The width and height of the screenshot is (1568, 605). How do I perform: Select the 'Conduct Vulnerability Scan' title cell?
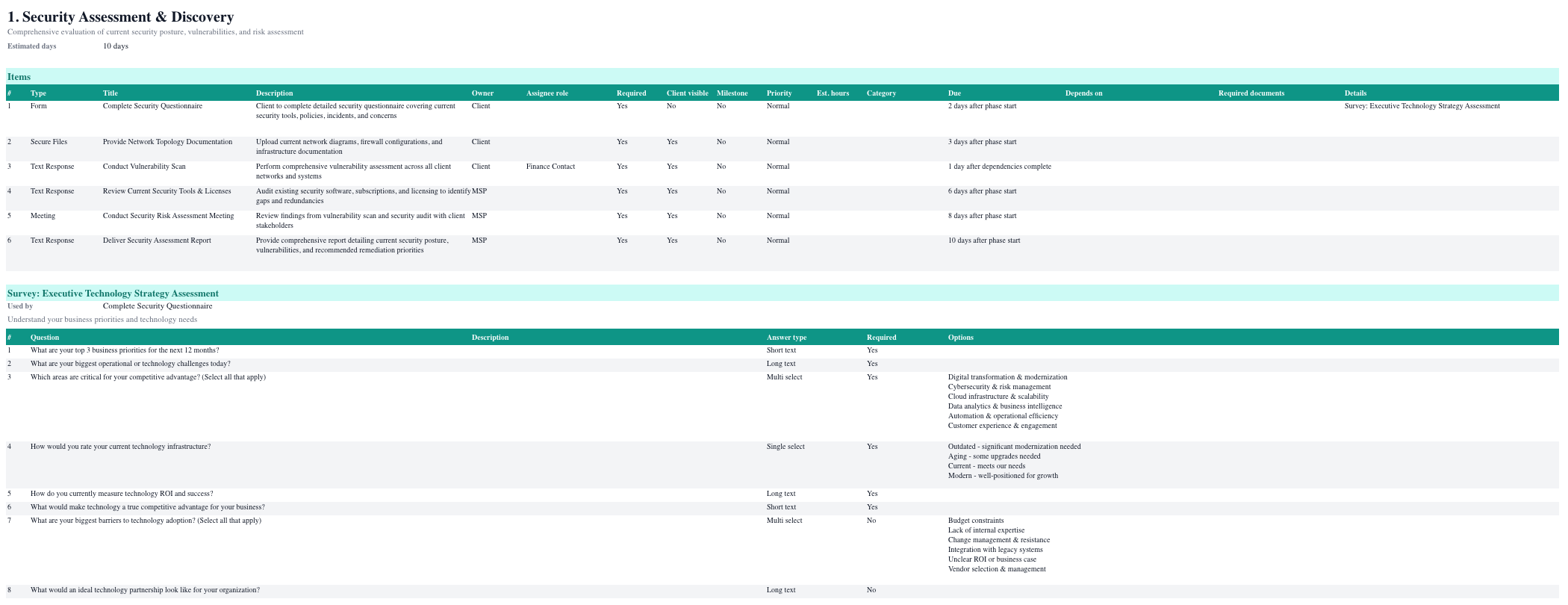coord(144,167)
